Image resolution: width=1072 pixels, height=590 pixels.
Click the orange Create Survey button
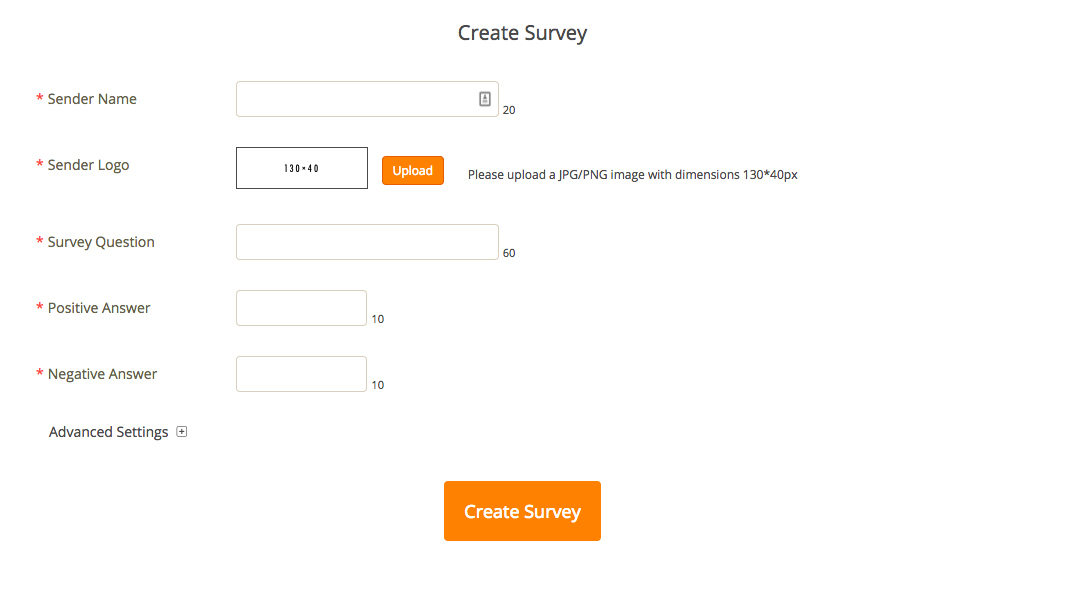click(x=522, y=511)
